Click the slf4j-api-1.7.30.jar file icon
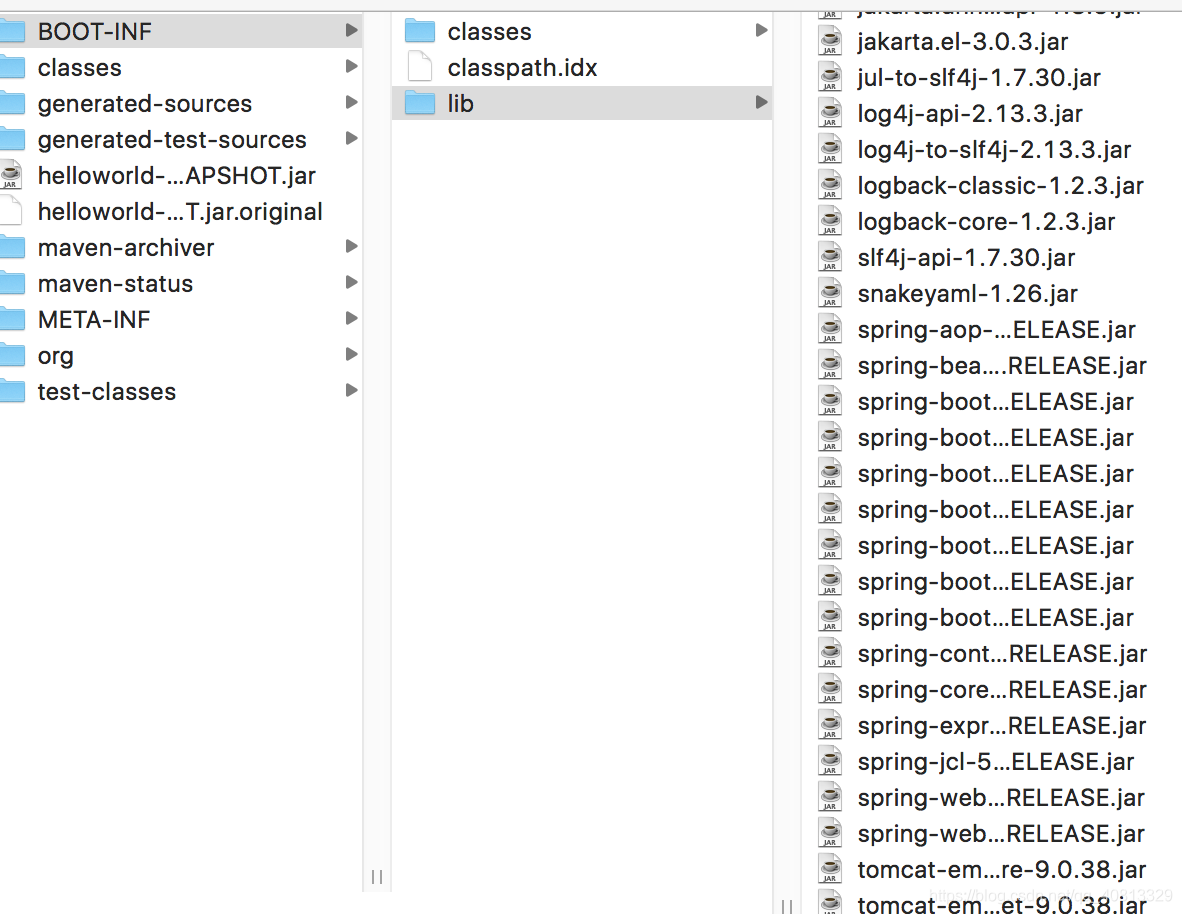The image size is (1182, 914). pos(830,258)
